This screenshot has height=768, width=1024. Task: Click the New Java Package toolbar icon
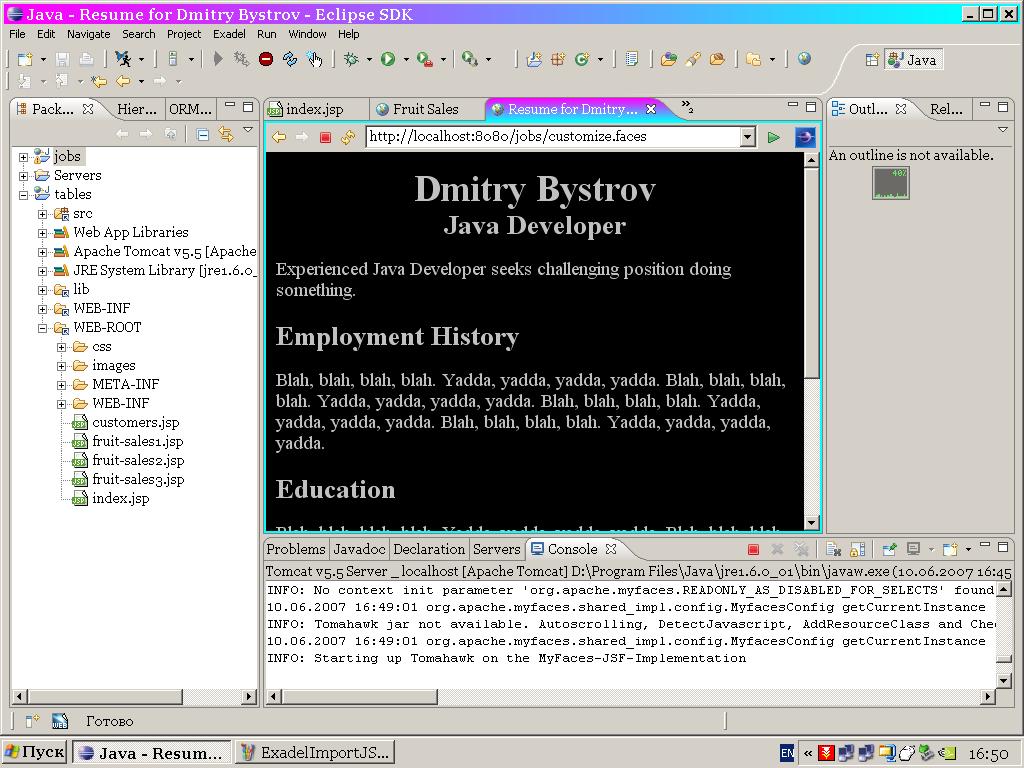[558, 59]
